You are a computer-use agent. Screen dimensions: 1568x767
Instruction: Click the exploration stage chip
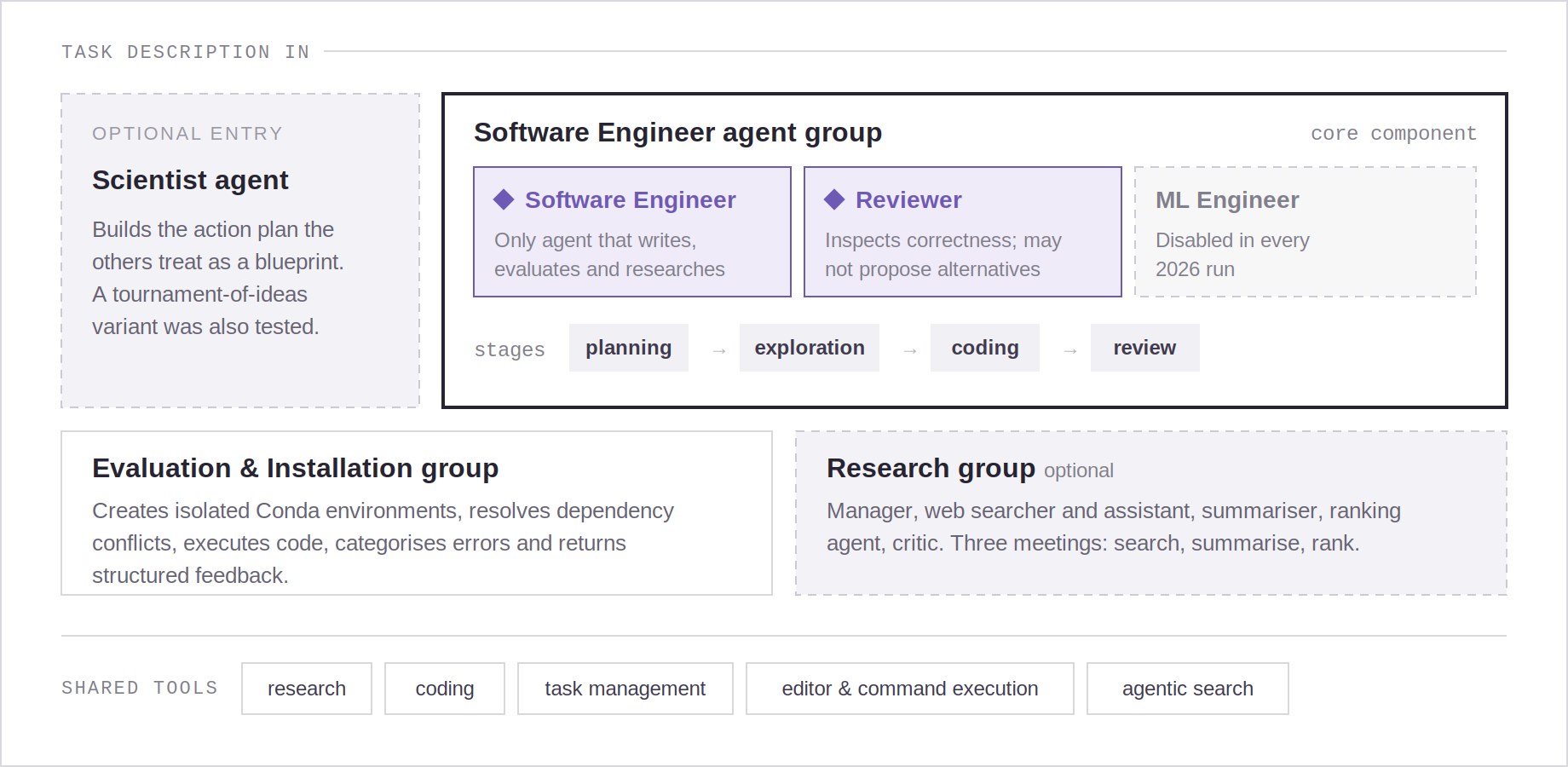click(x=810, y=348)
